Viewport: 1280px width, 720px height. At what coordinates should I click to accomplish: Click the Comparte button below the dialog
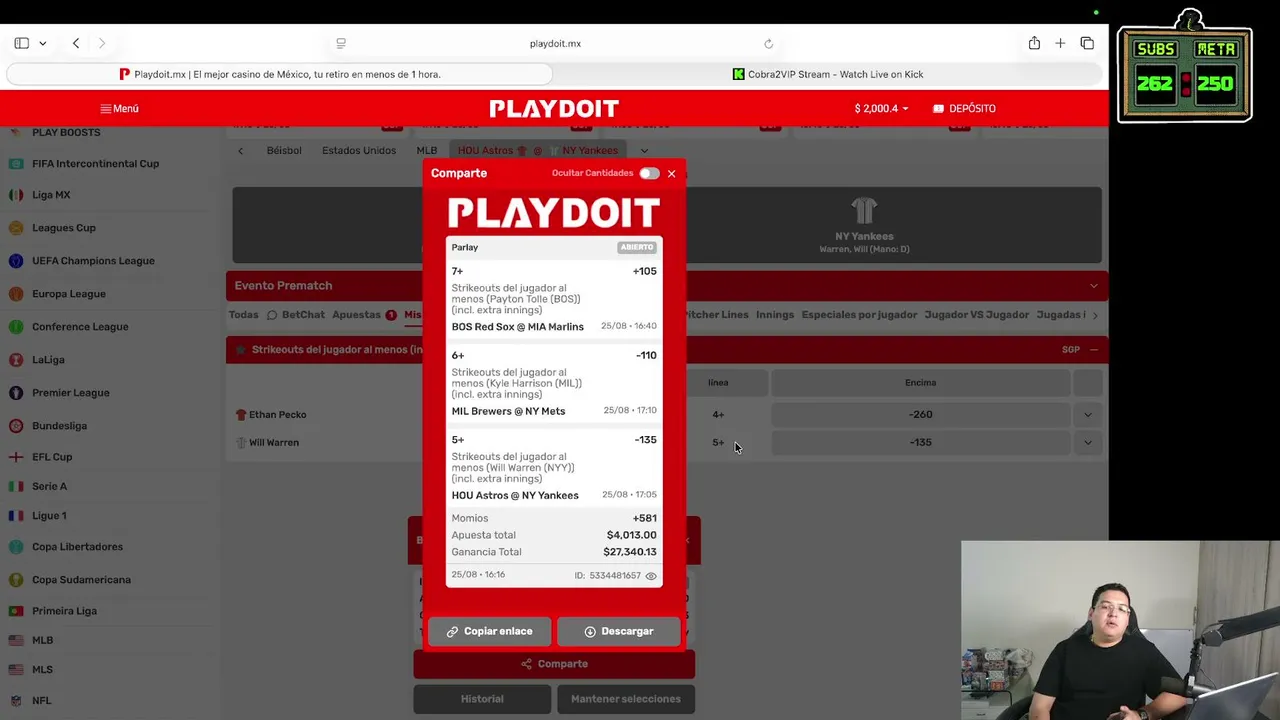coord(554,664)
